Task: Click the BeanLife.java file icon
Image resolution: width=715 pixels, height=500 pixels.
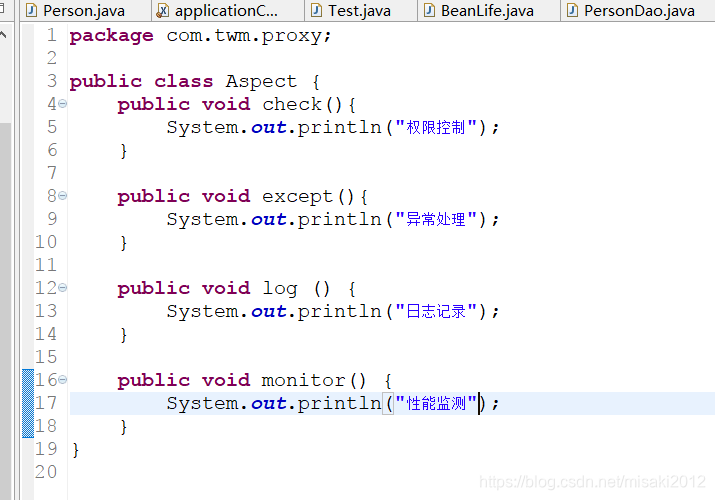Action: pyautogui.click(x=429, y=10)
